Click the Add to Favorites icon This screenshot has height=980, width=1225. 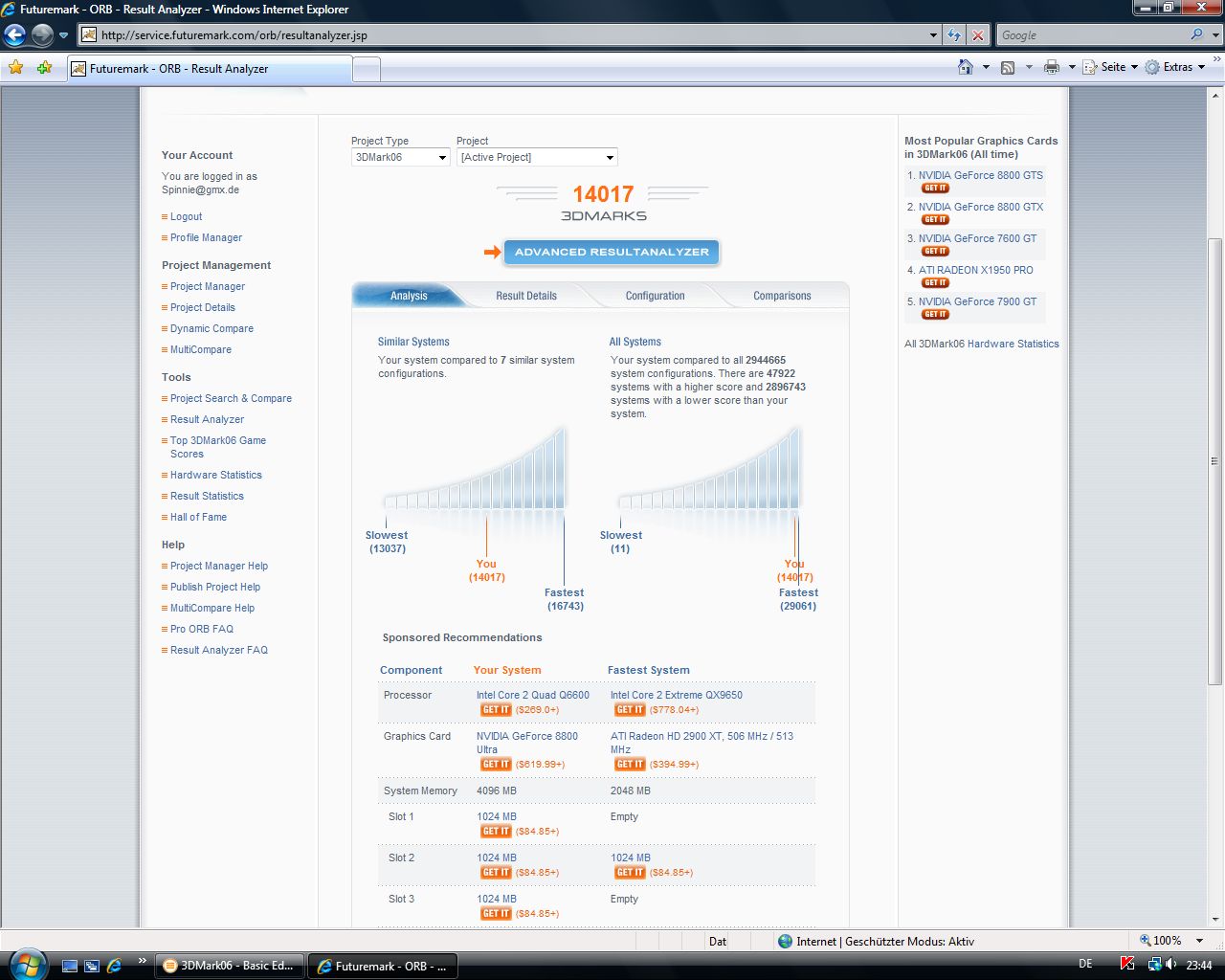(x=44, y=68)
